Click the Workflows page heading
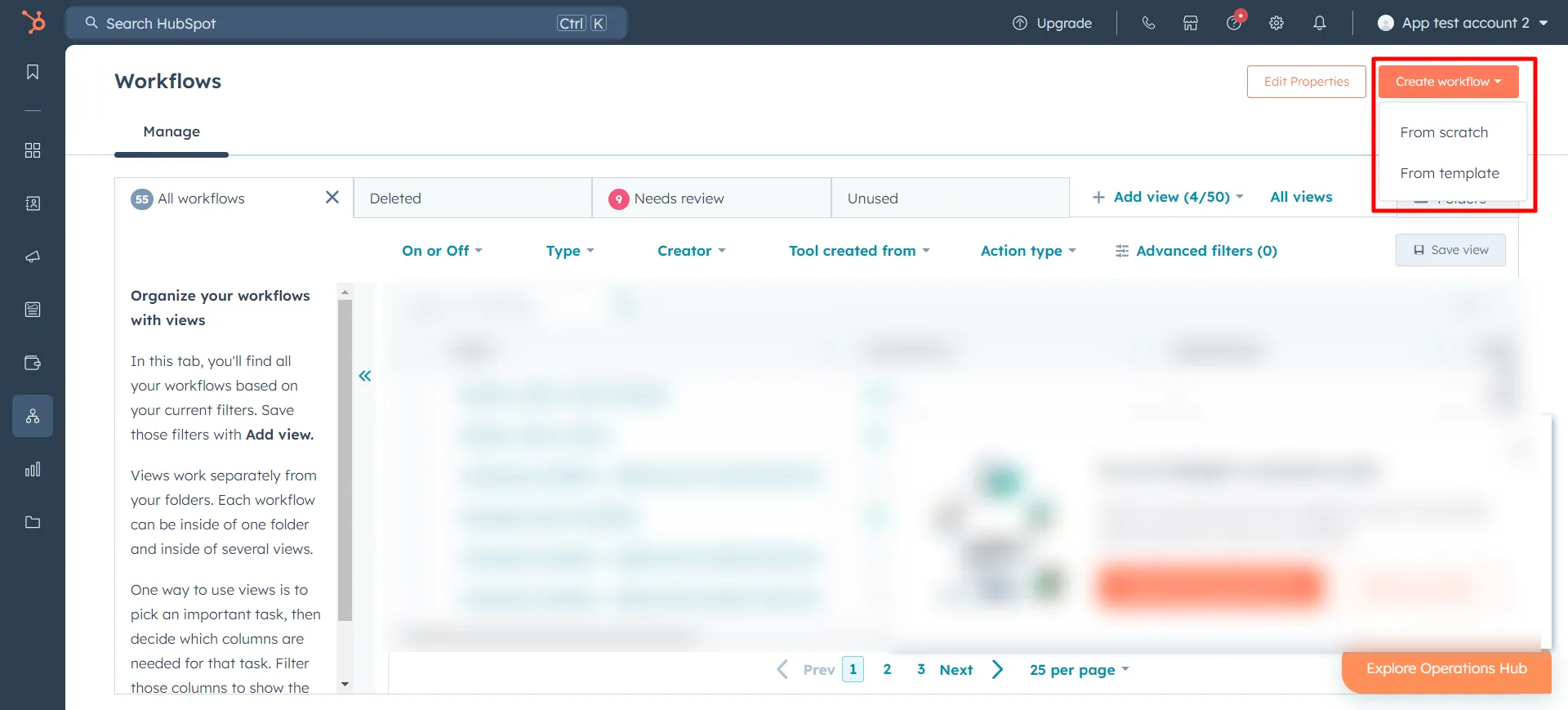 pyautogui.click(x=168, y=81)
